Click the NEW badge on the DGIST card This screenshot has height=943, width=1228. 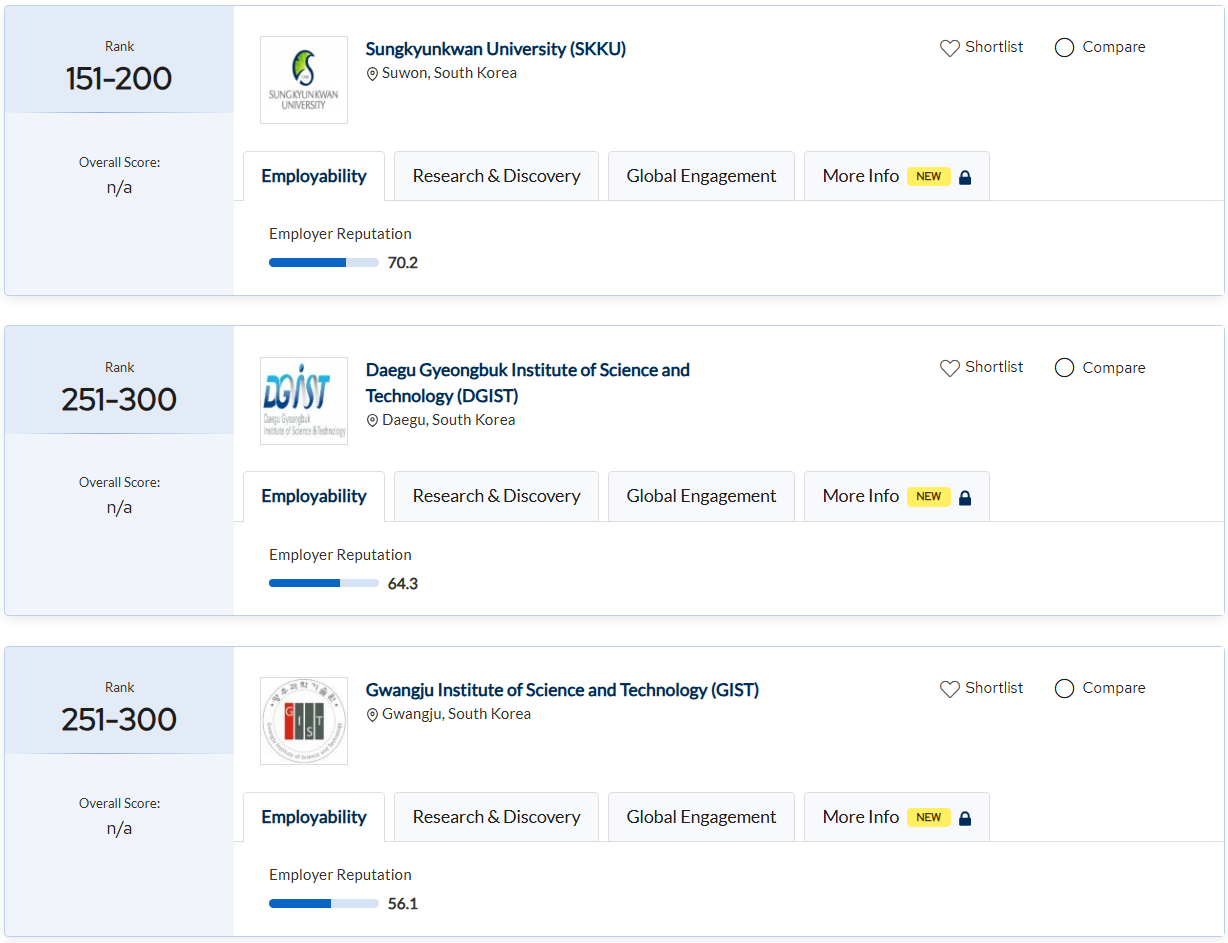point(929,496)
